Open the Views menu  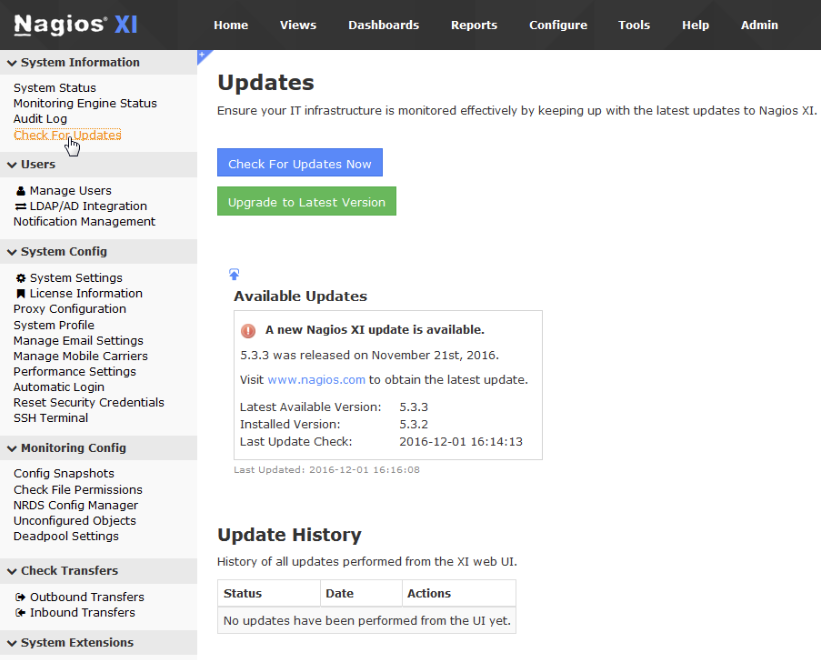[298, 25]
